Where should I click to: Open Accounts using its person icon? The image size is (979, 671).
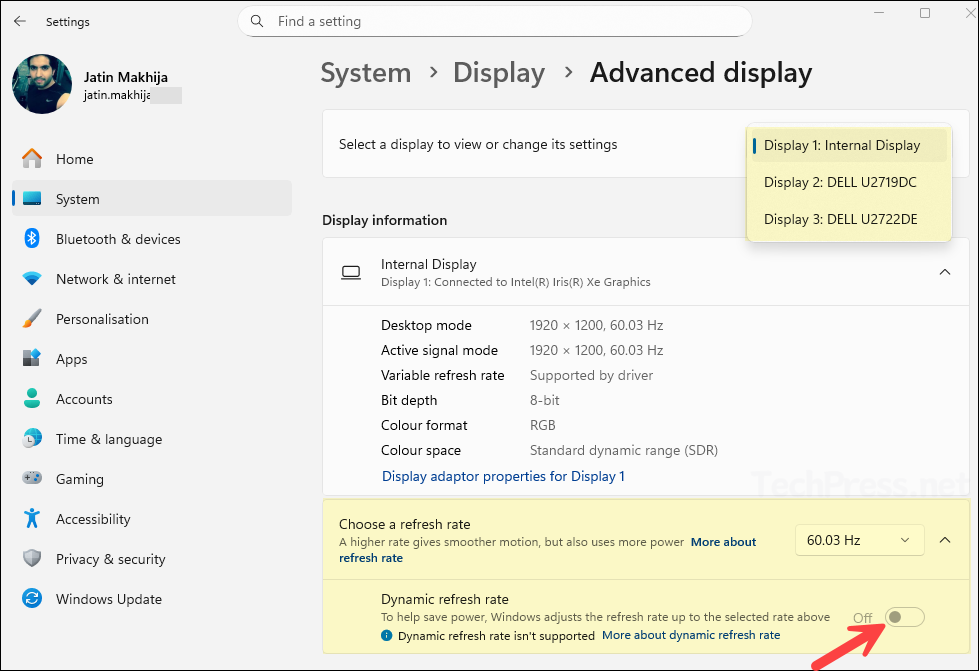tap(32, 399)
